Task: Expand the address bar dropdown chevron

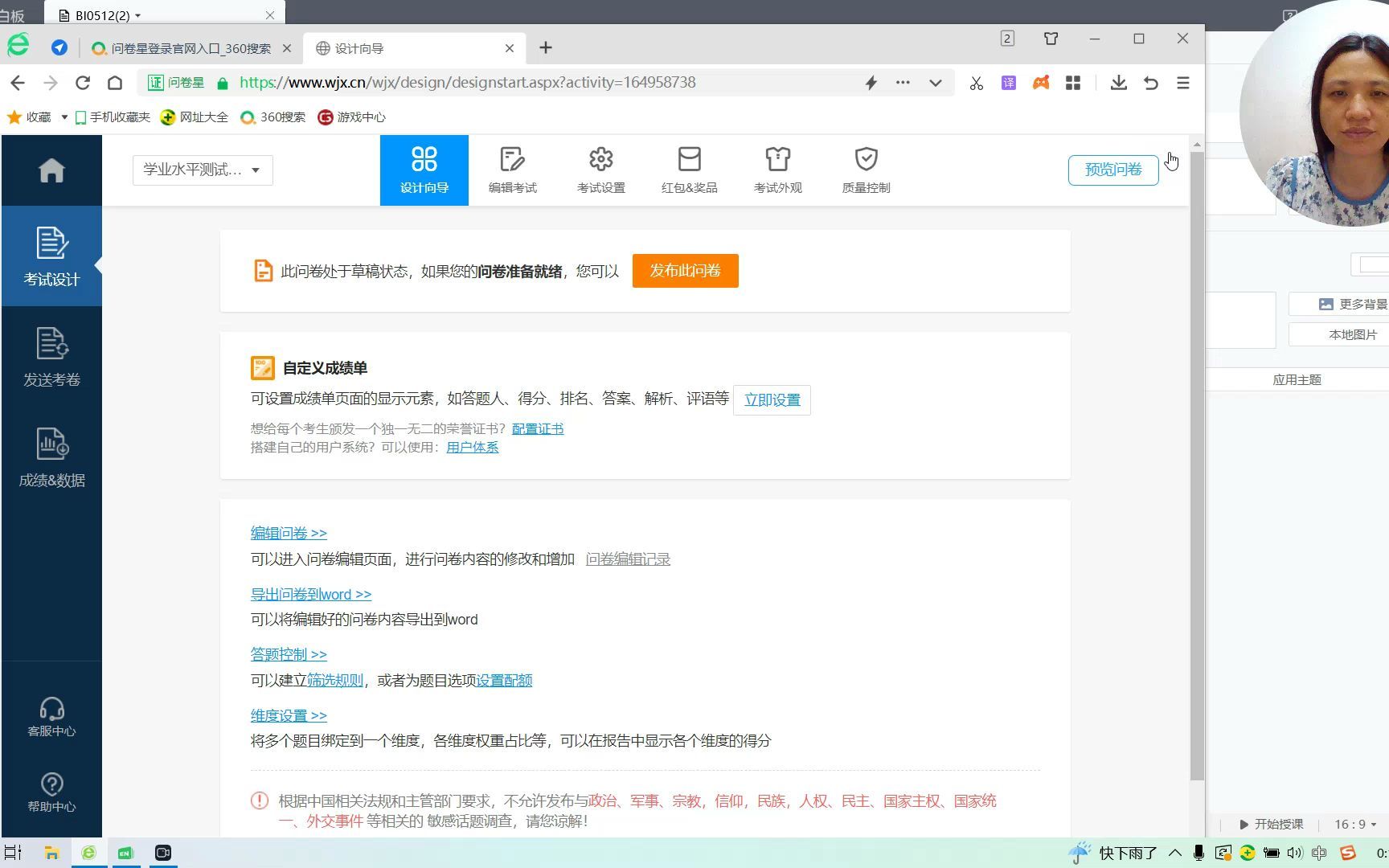Action: 936,83
